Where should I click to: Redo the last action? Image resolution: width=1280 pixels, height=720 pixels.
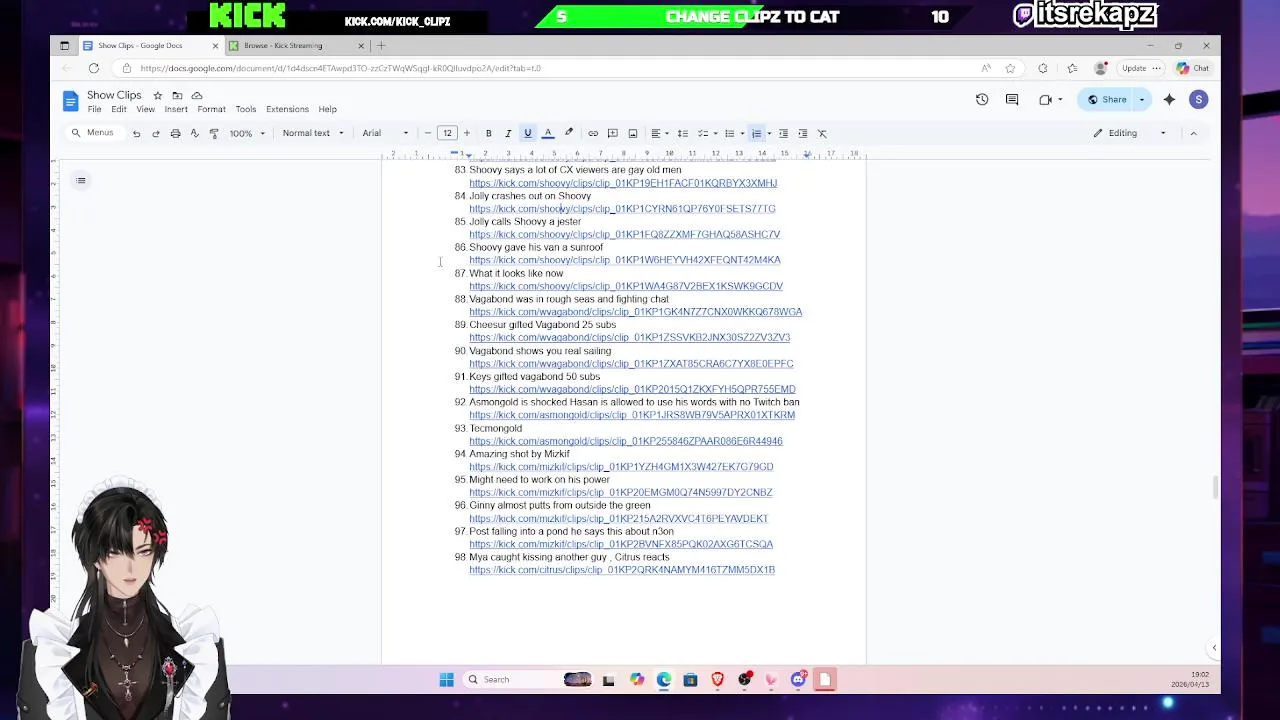[x=156, y=133]
